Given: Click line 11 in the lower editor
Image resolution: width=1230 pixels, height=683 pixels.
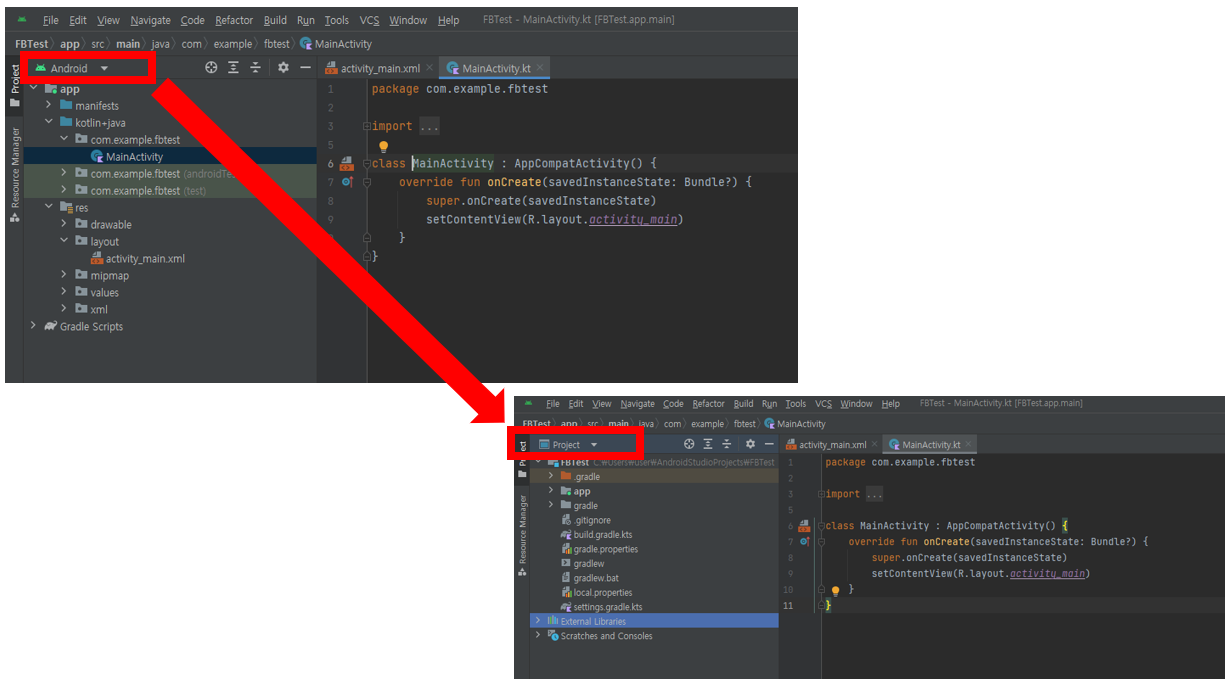Looking at the screenshot, I should [1000, 606].
